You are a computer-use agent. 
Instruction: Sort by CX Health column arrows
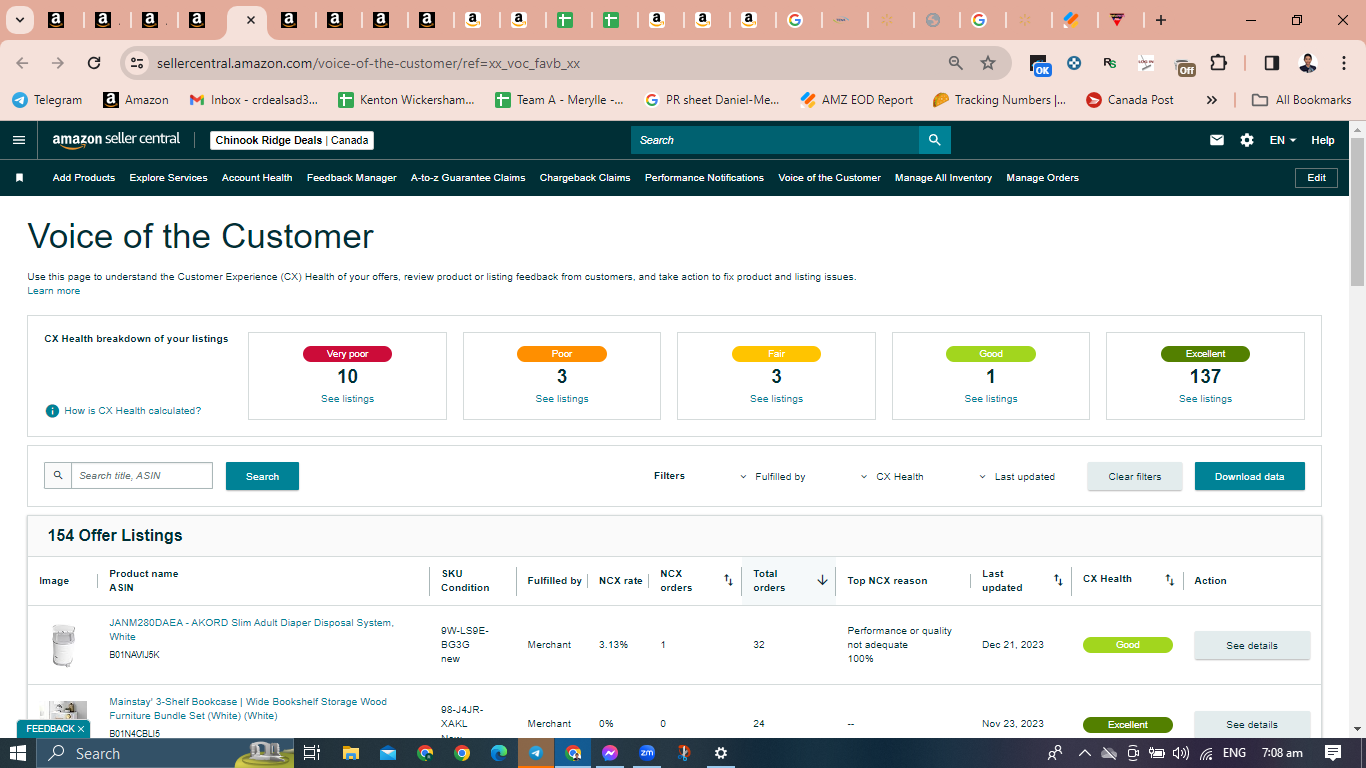click(x=1170, y=580)
